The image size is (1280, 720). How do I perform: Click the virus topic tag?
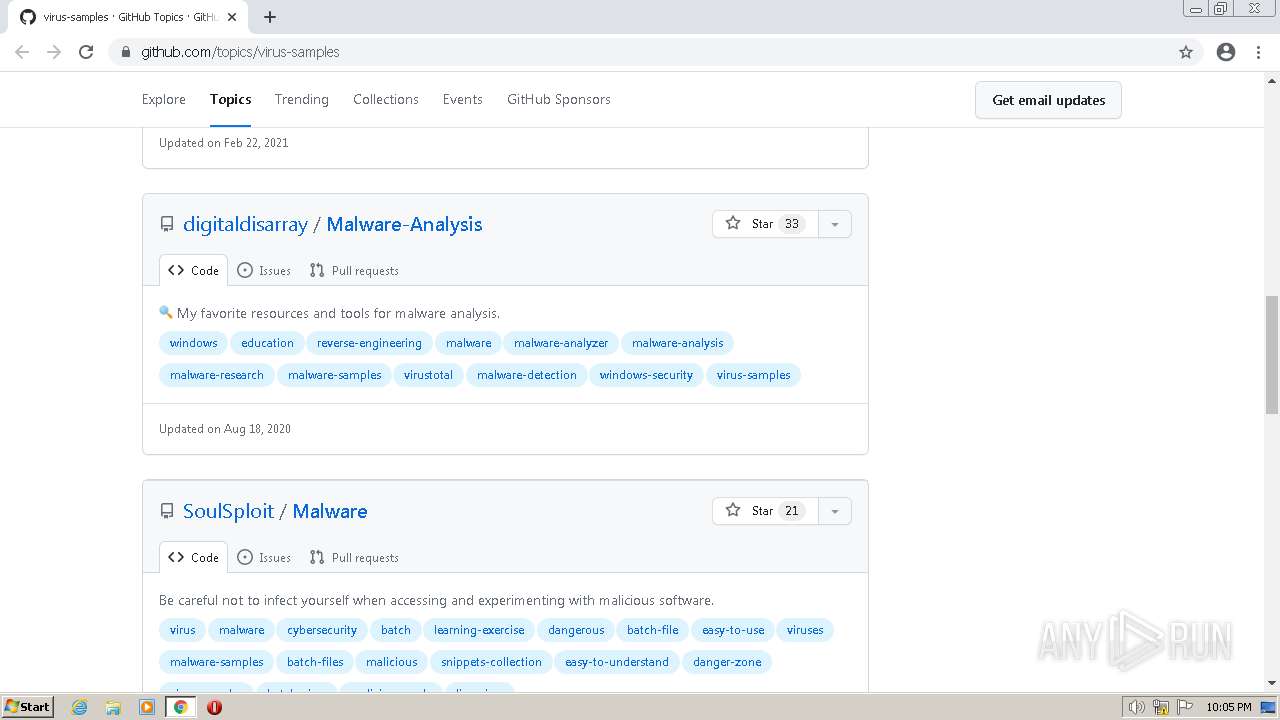point(183,630)
